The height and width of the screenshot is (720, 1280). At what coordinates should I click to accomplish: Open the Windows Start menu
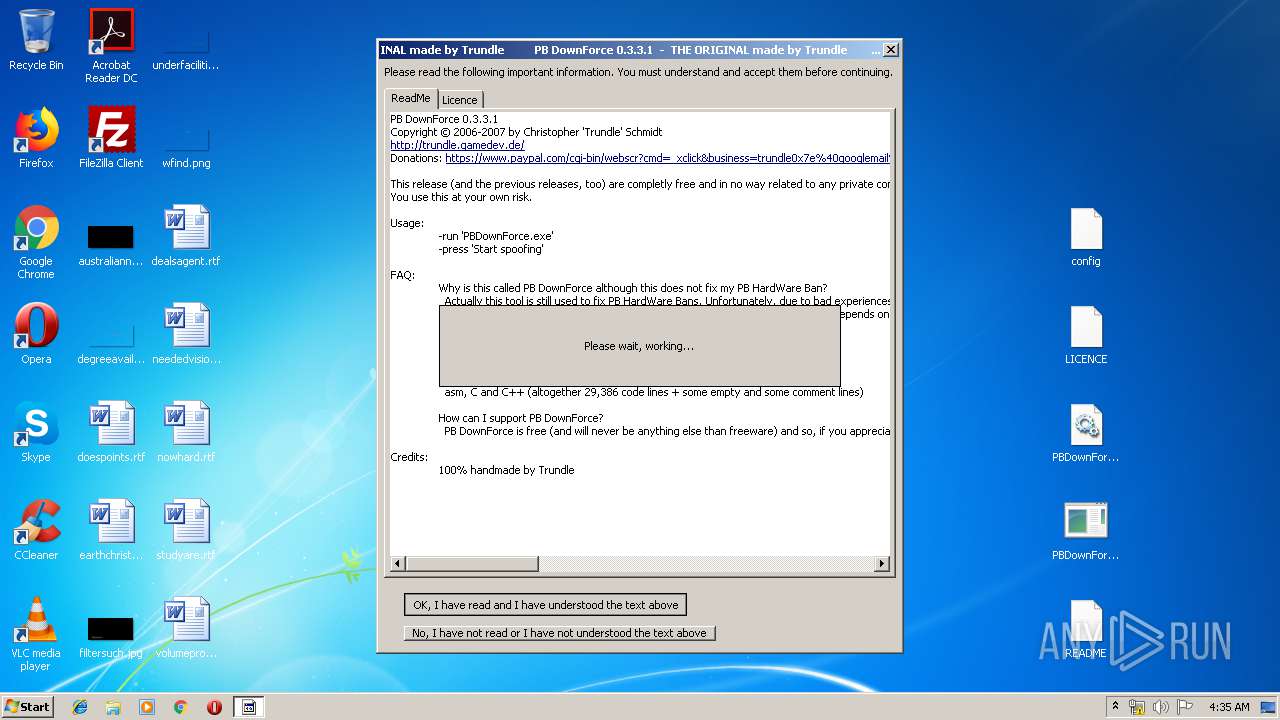[28, 706]
